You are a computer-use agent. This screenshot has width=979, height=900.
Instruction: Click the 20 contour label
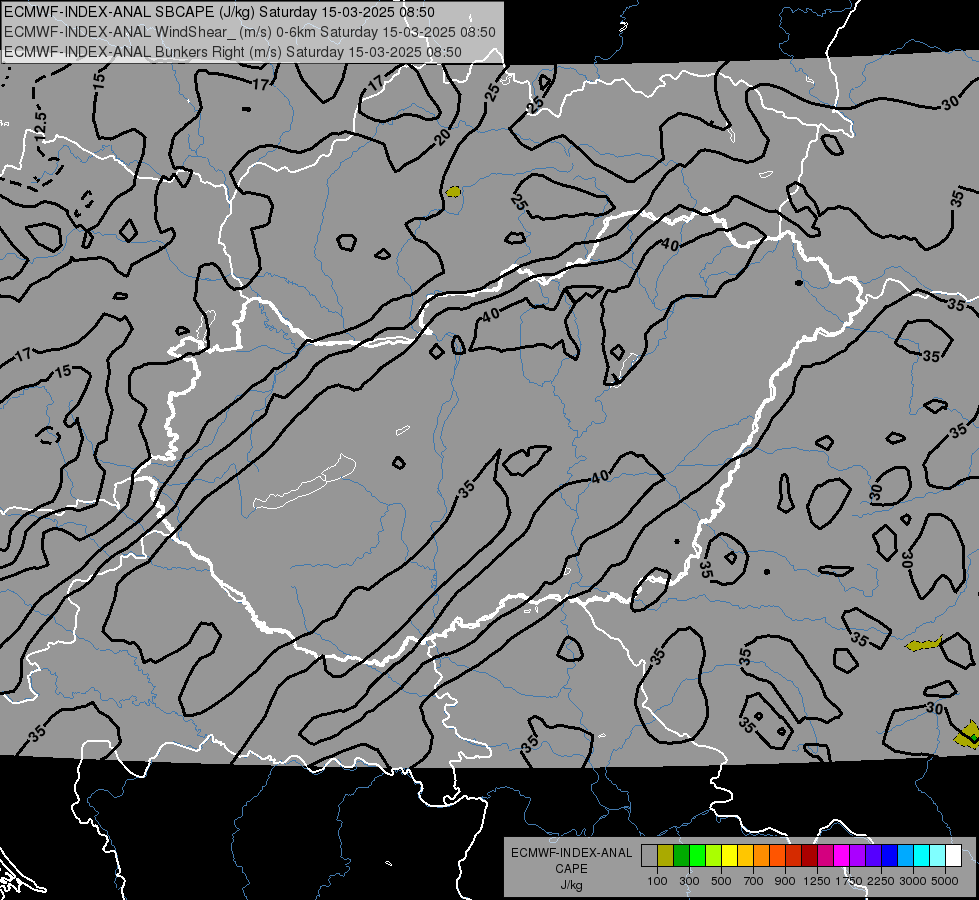[442, 137]
